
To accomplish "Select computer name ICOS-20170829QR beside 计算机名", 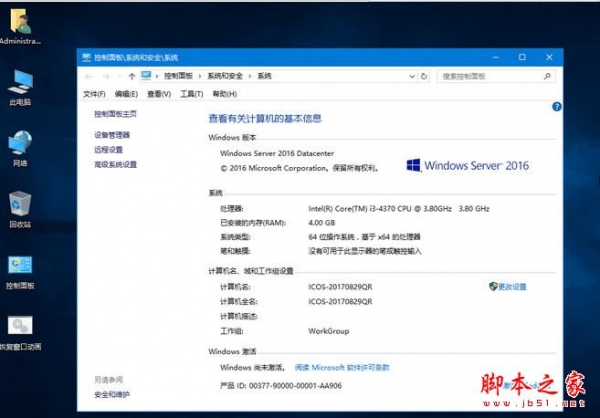I will point(340,287).
